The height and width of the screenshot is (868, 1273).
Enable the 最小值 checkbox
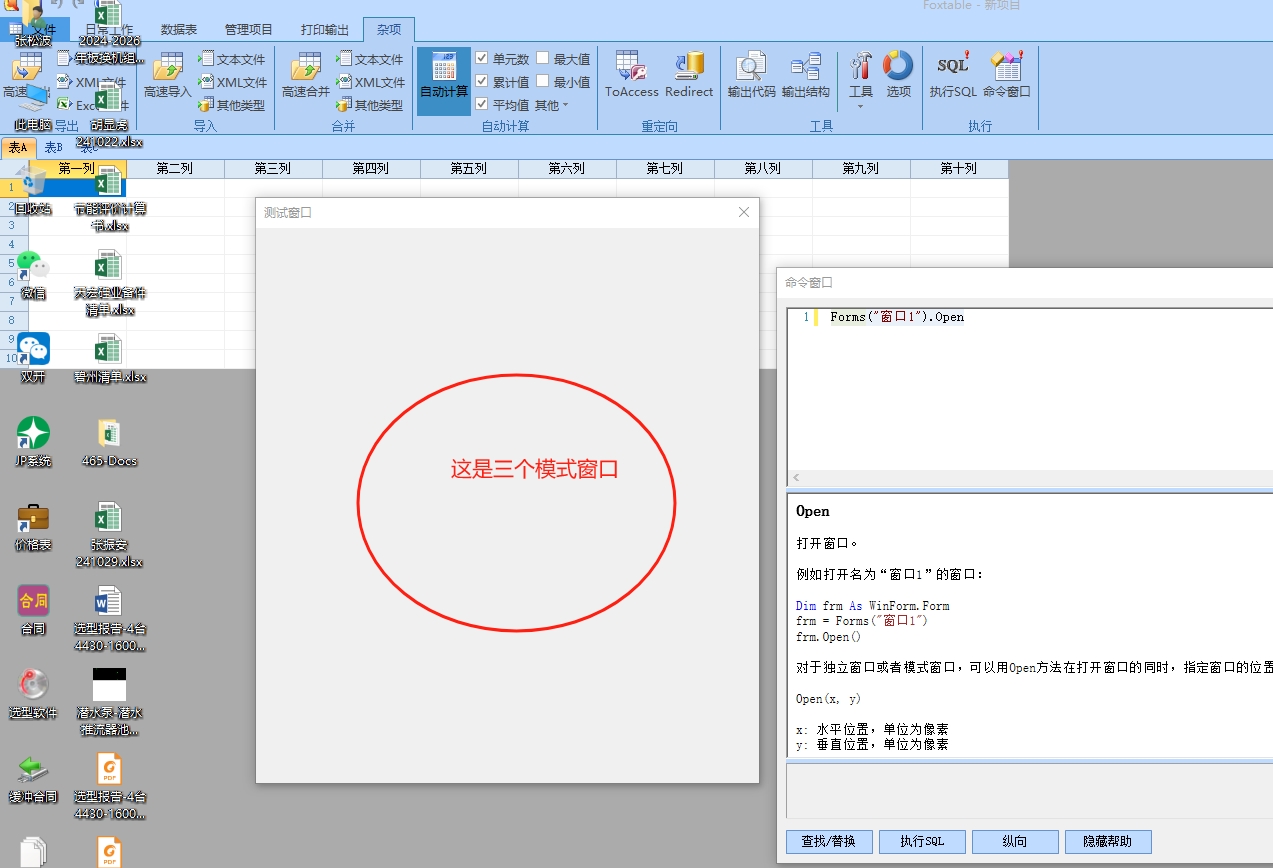(543, 82)
